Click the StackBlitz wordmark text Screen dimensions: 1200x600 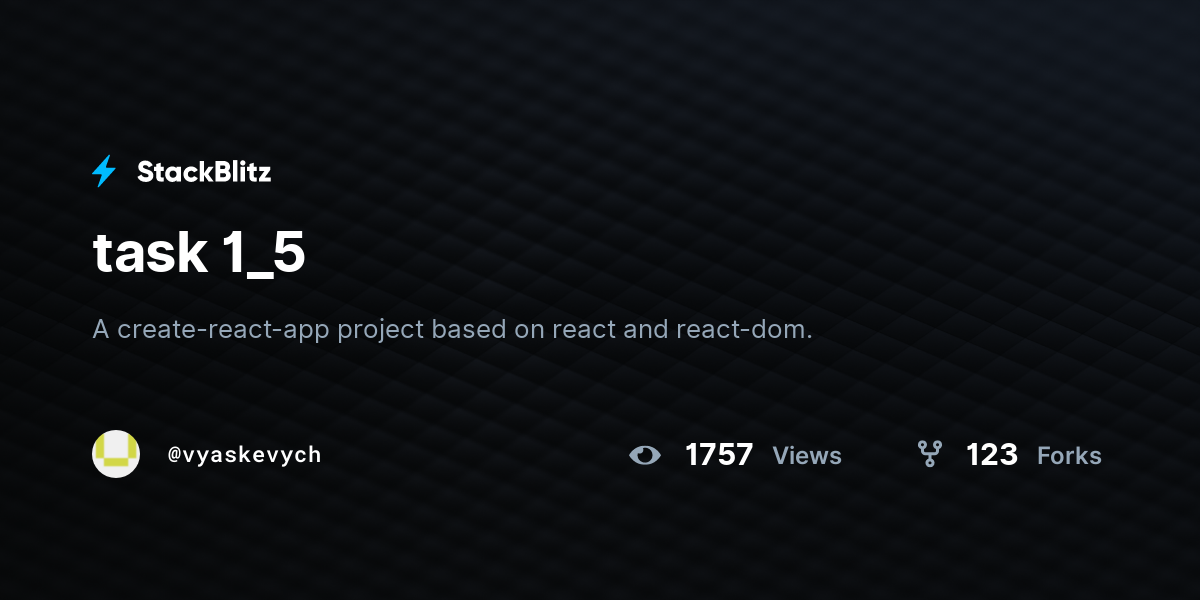tap(204, 172)
